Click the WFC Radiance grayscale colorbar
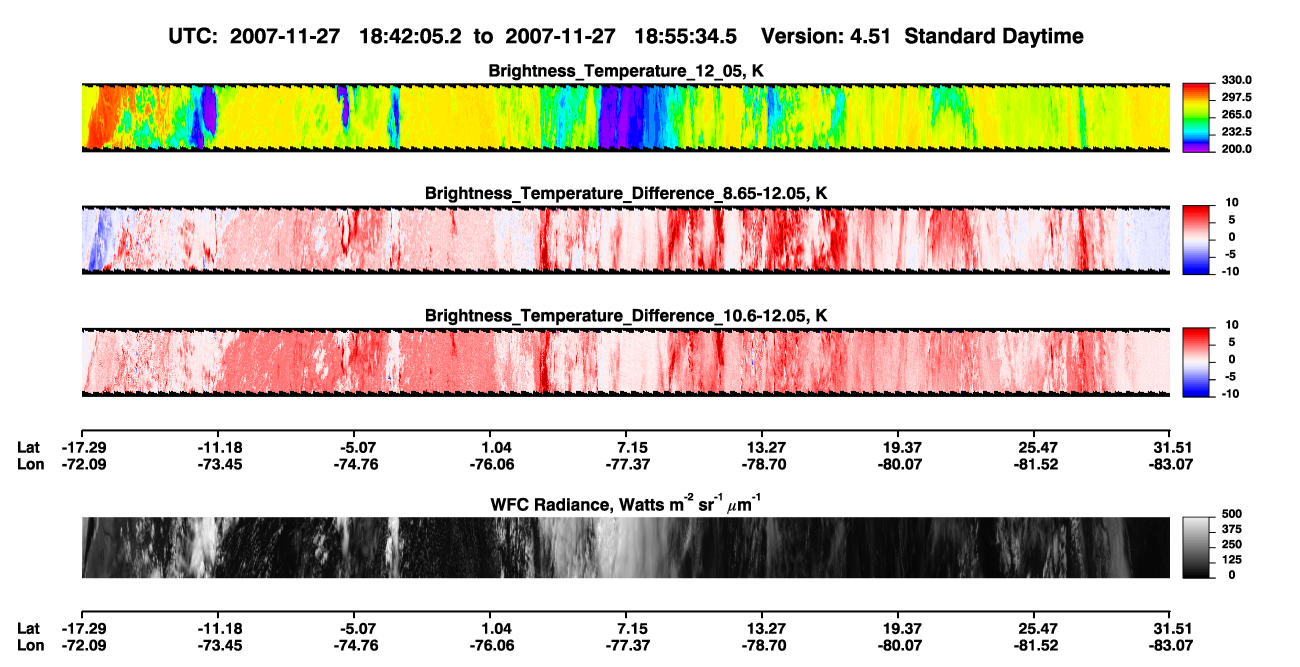Image resolution: width=1300 pixels, height=667 pixels. [x=1195, y=546]
